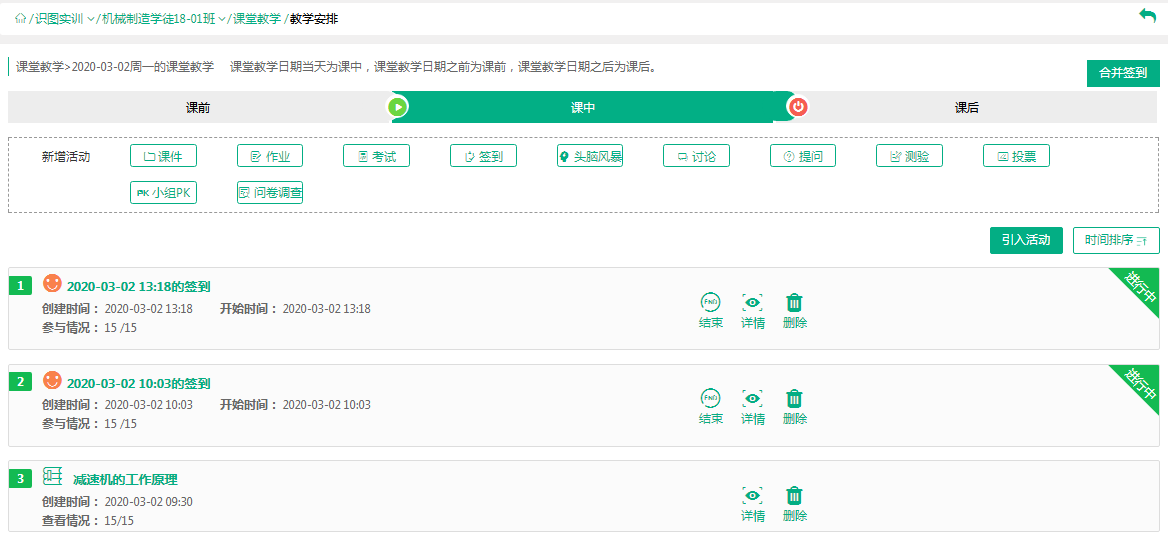
Task: Add a new 头脑风暴 activity
Action: (x=590, y=156)
